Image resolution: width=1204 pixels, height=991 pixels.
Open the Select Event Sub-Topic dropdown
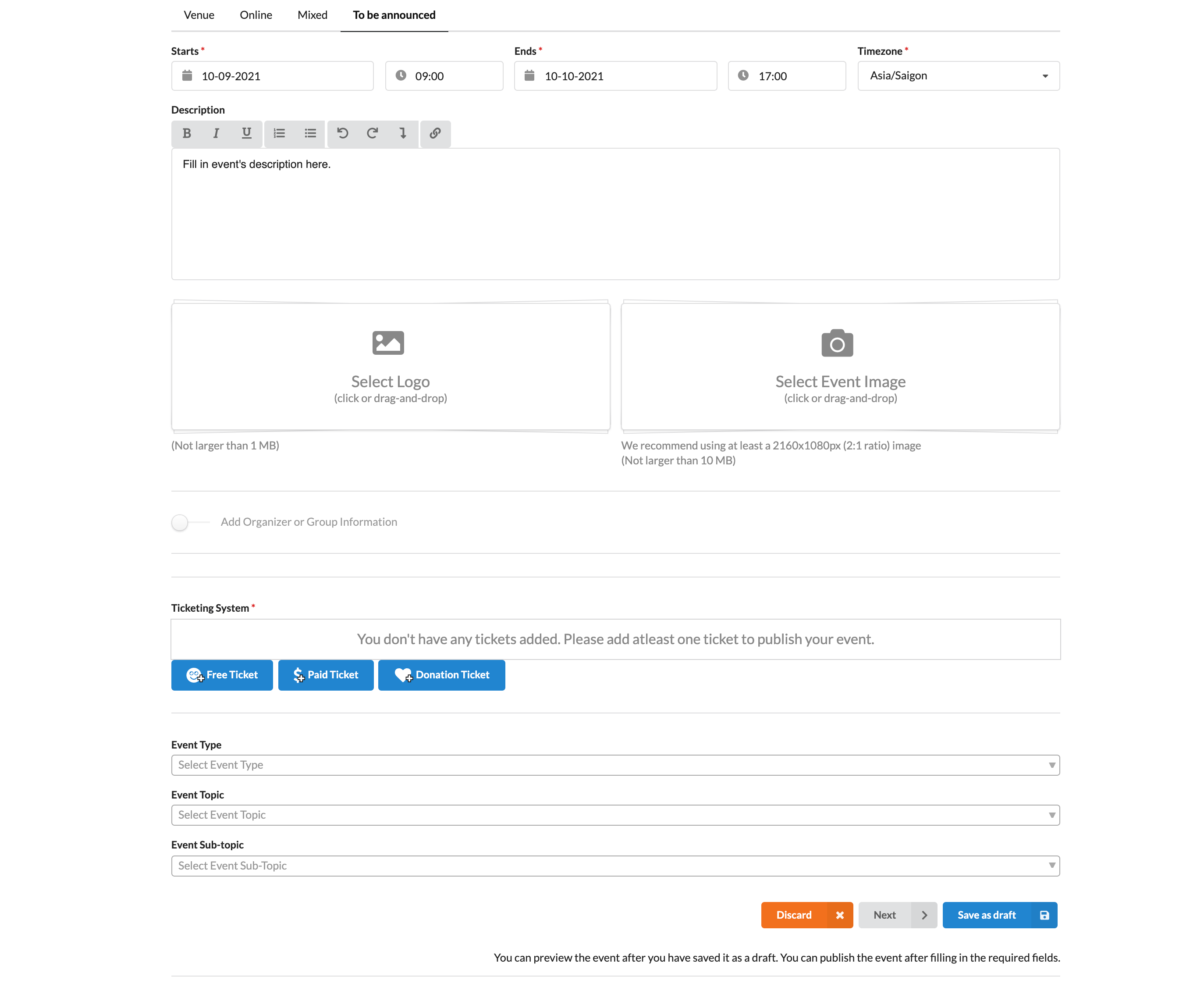click(x=616, y=866)
